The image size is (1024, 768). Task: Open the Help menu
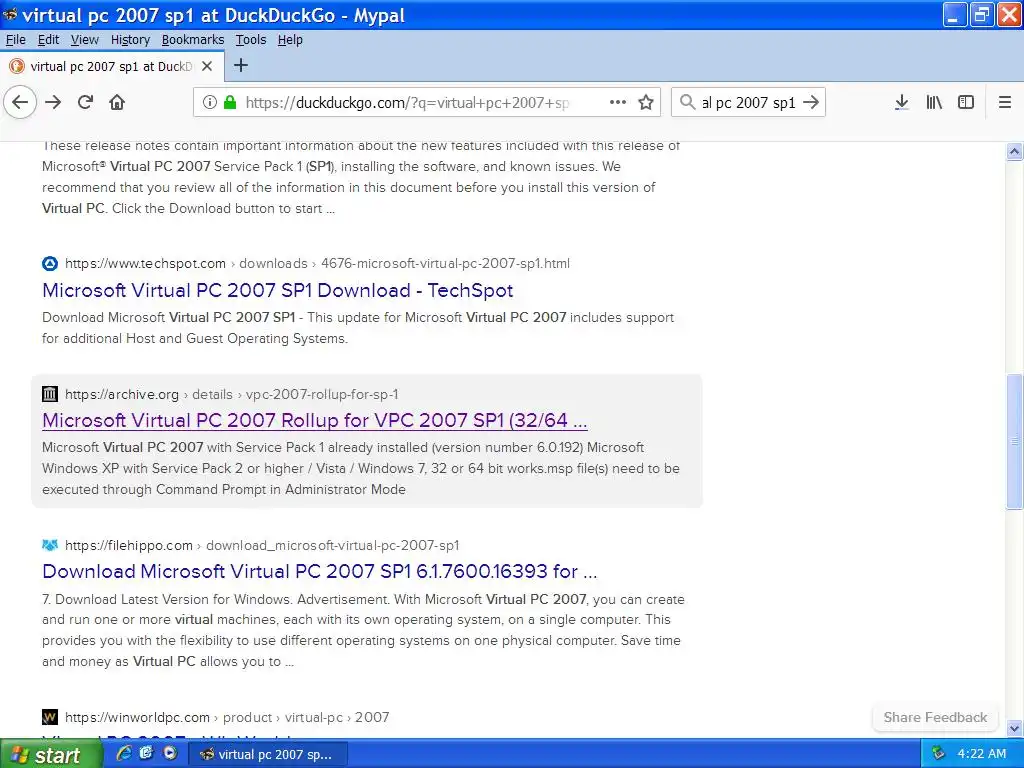290,40
